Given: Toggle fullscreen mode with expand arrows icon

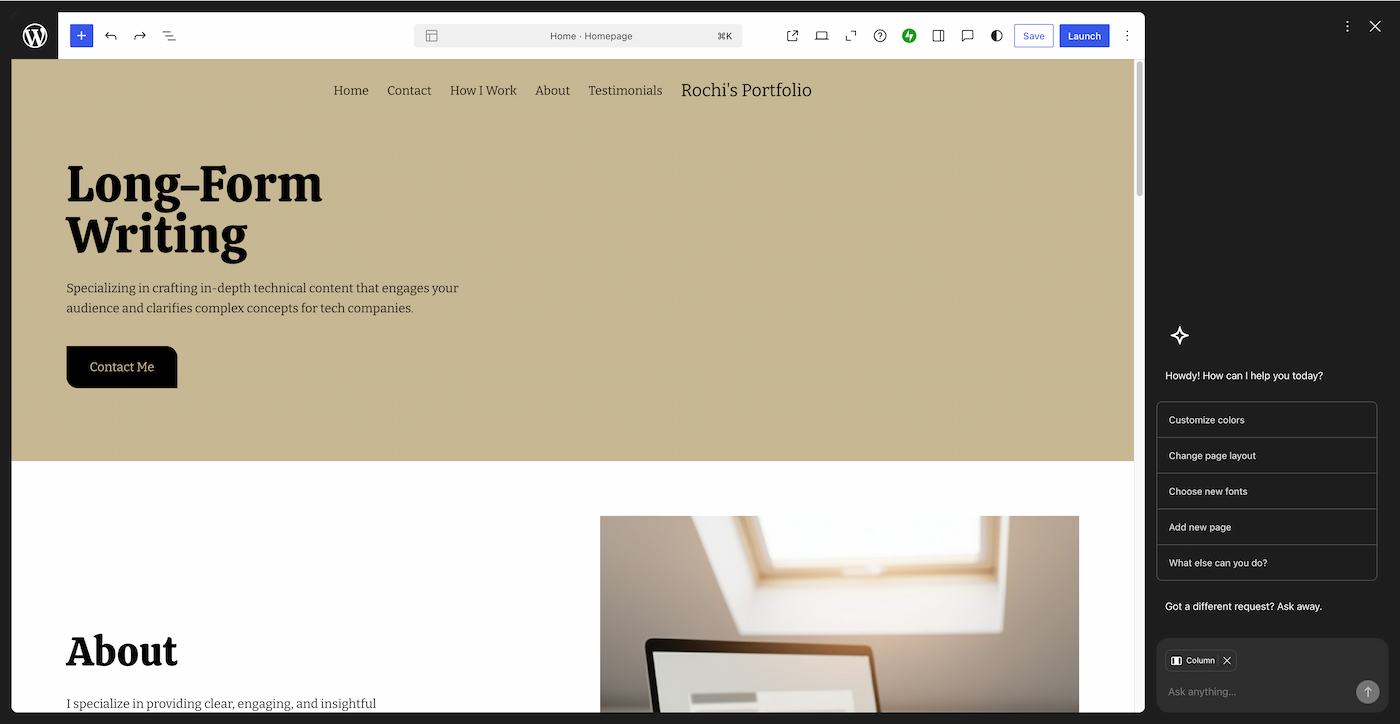Looking at the screenshot, I should click(851, 36).
